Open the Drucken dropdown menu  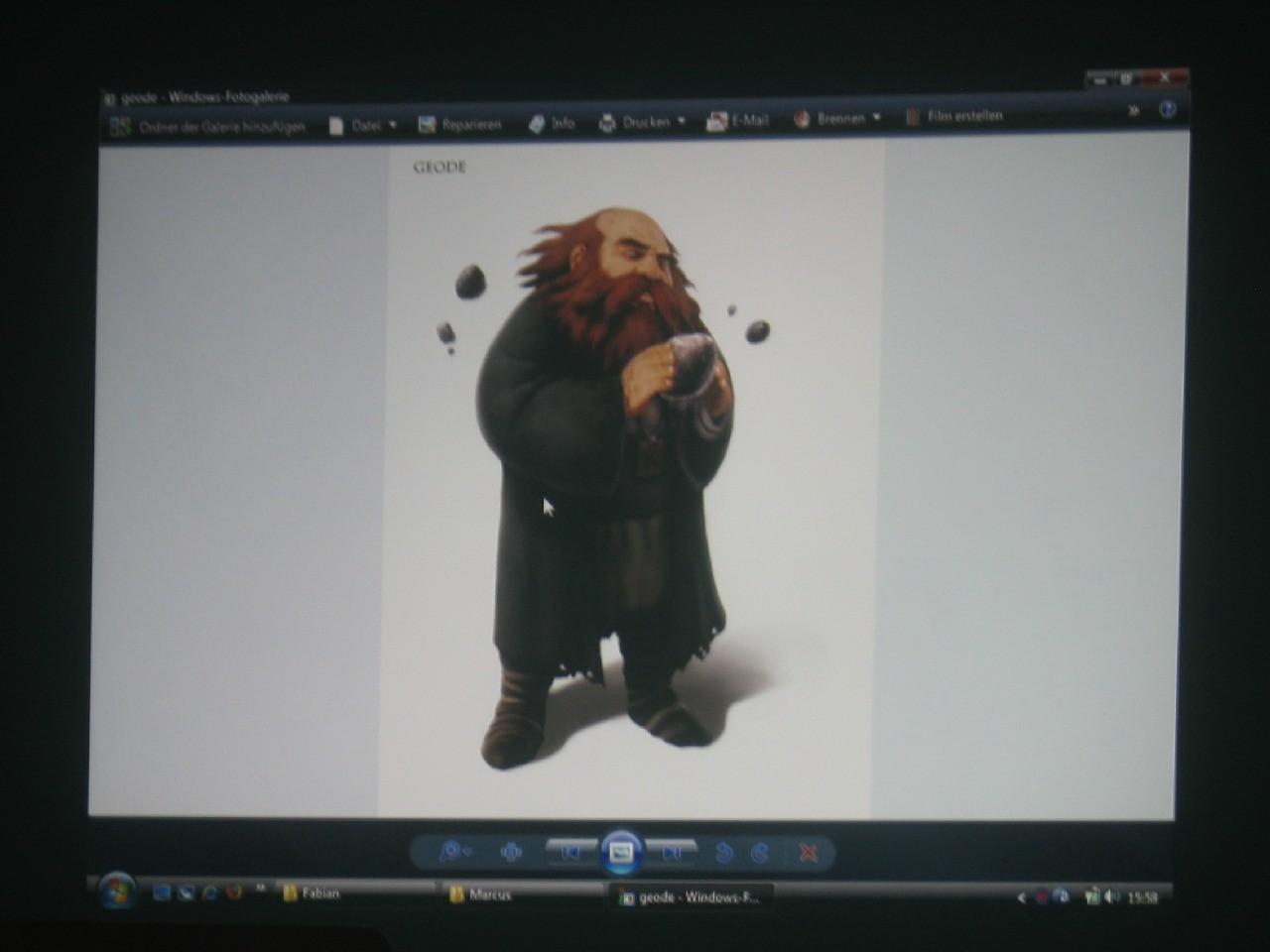[642, 123]
